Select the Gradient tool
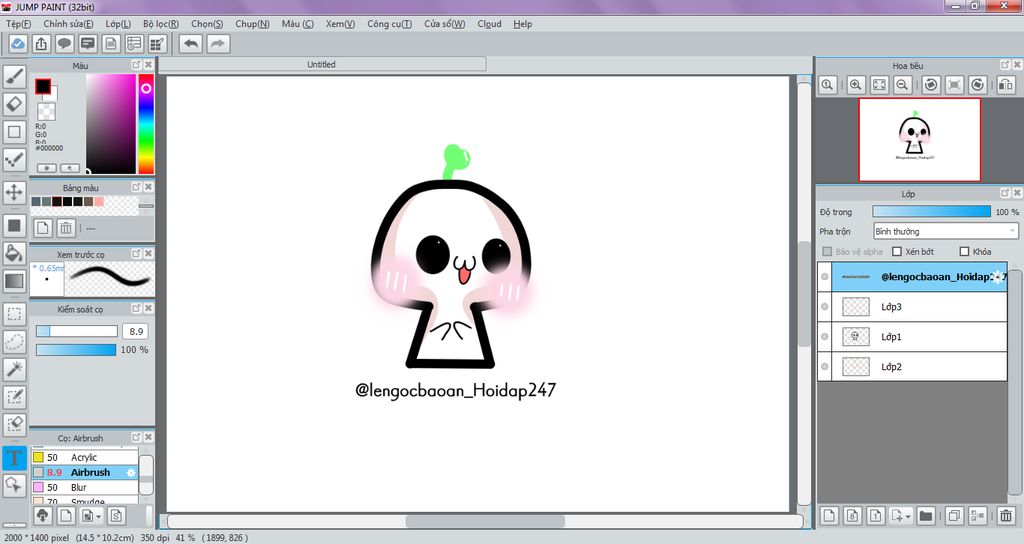 [14, 281]
